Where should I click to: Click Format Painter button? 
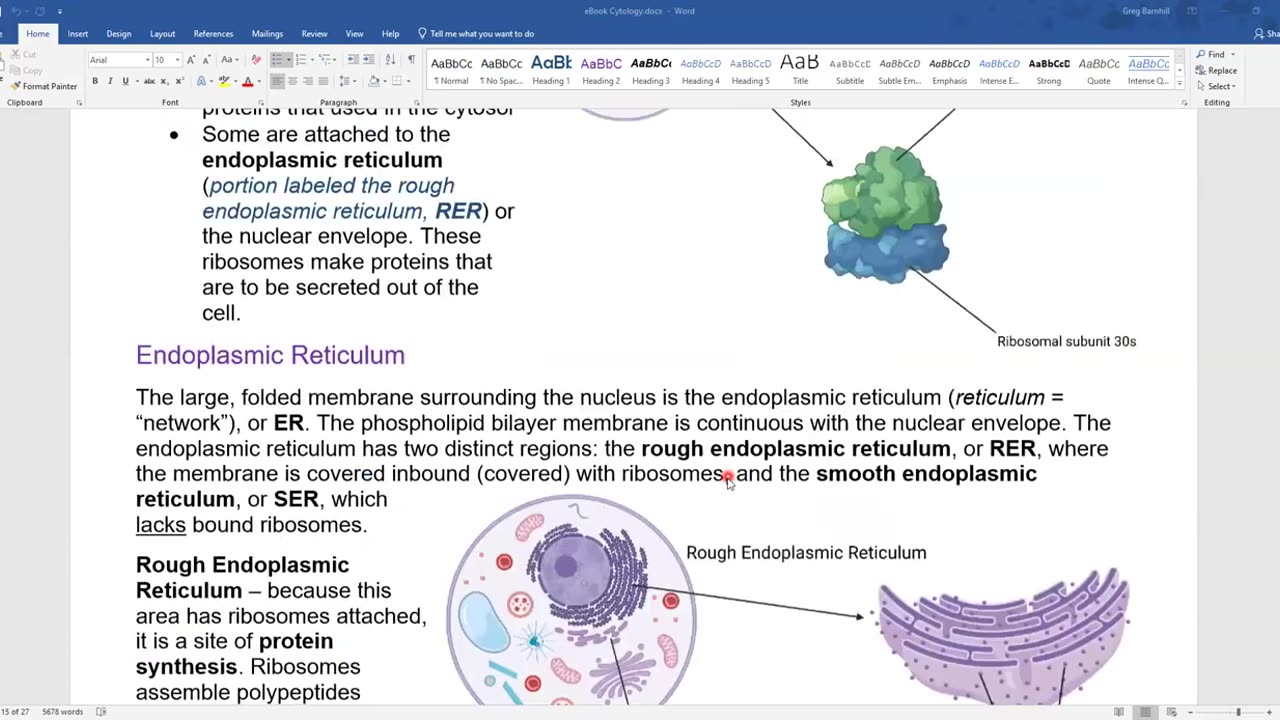[44, 86]
